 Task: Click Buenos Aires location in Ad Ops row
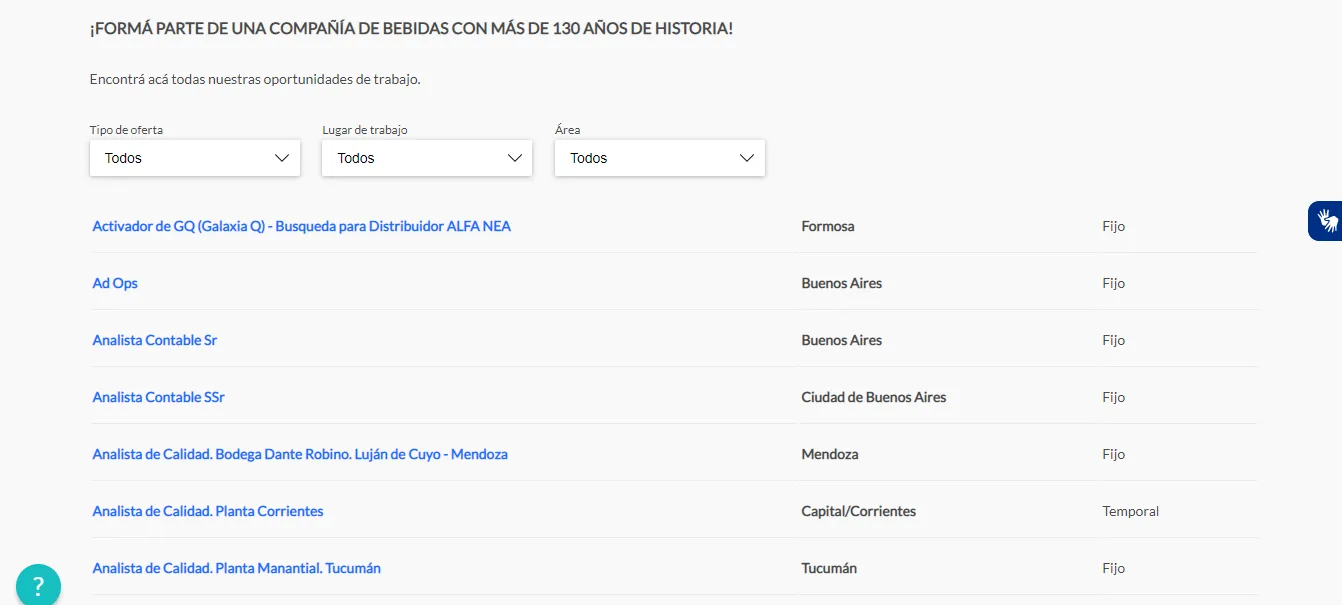(x=842, y=283)
